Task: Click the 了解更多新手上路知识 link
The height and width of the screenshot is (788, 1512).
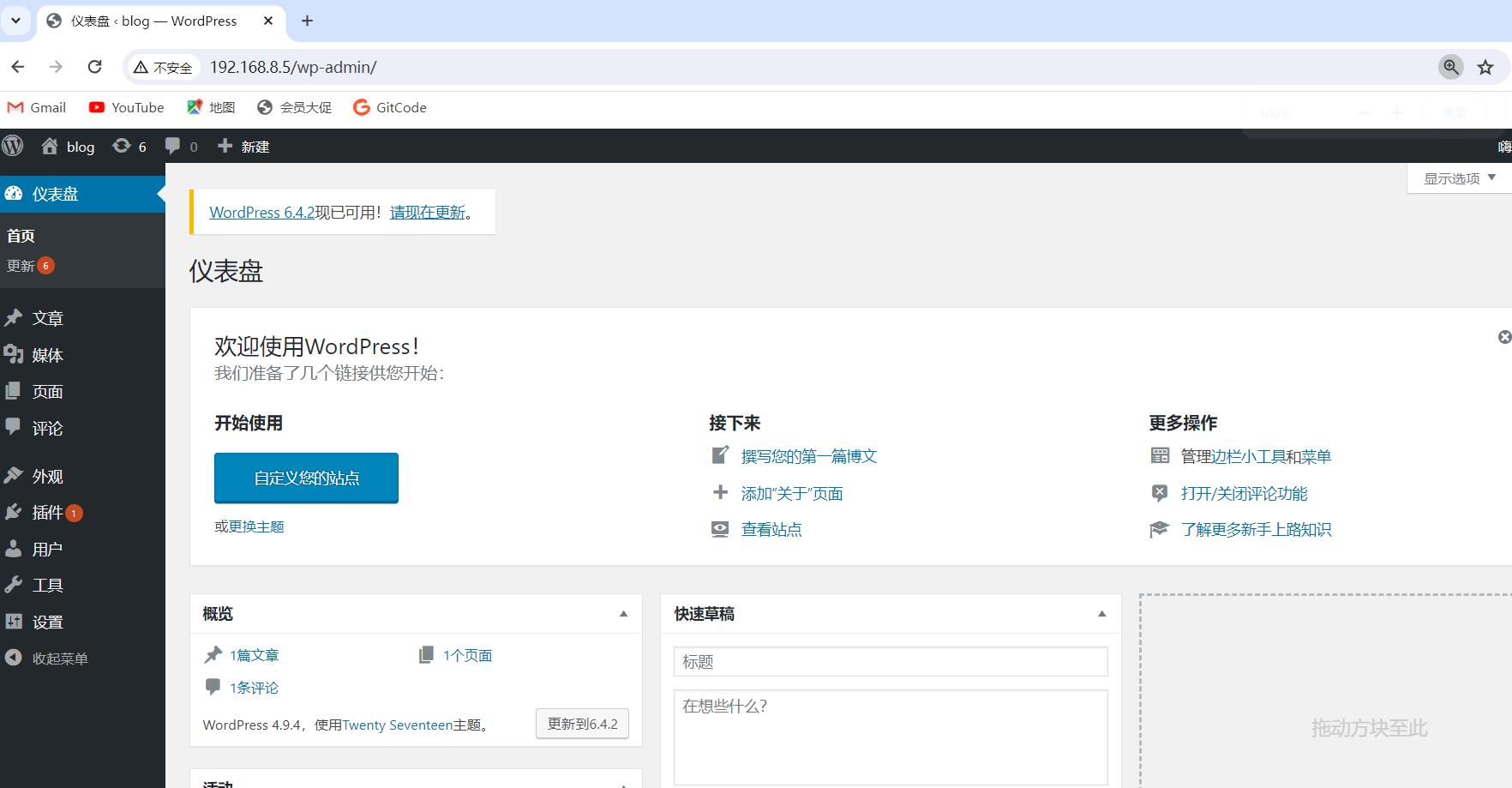Action: [1256, 529]
